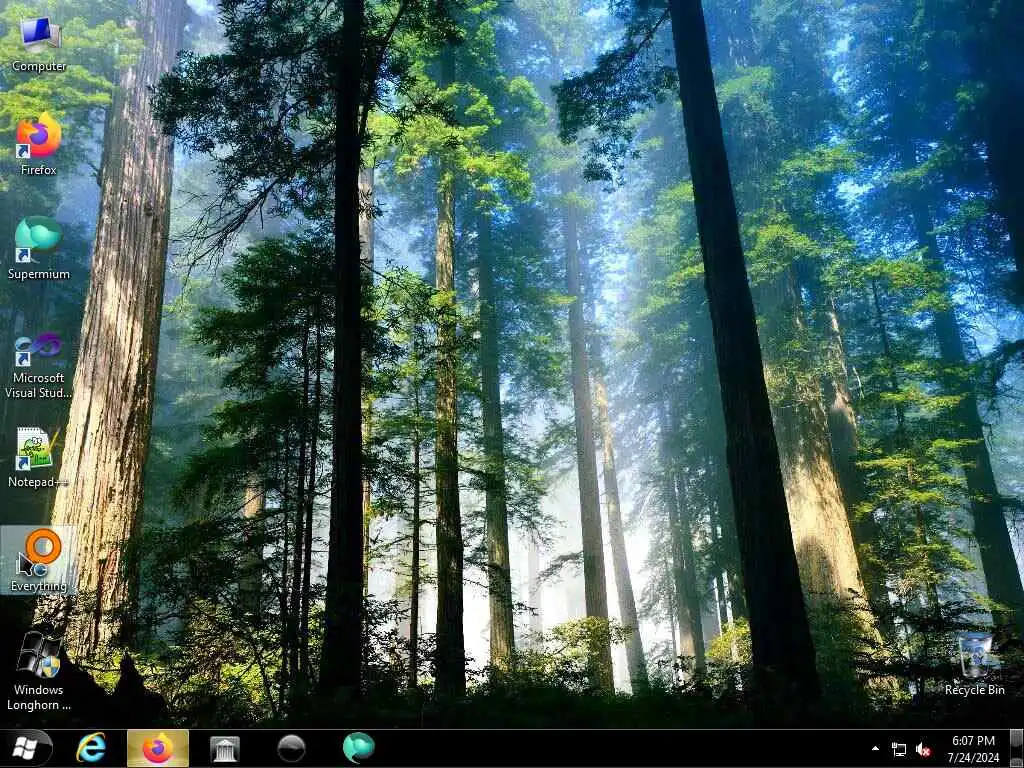Select the Notepad++ desktop shortcut
This screenshot has width=1024, height=768.
pyautogui.click(x=39, y=457)
